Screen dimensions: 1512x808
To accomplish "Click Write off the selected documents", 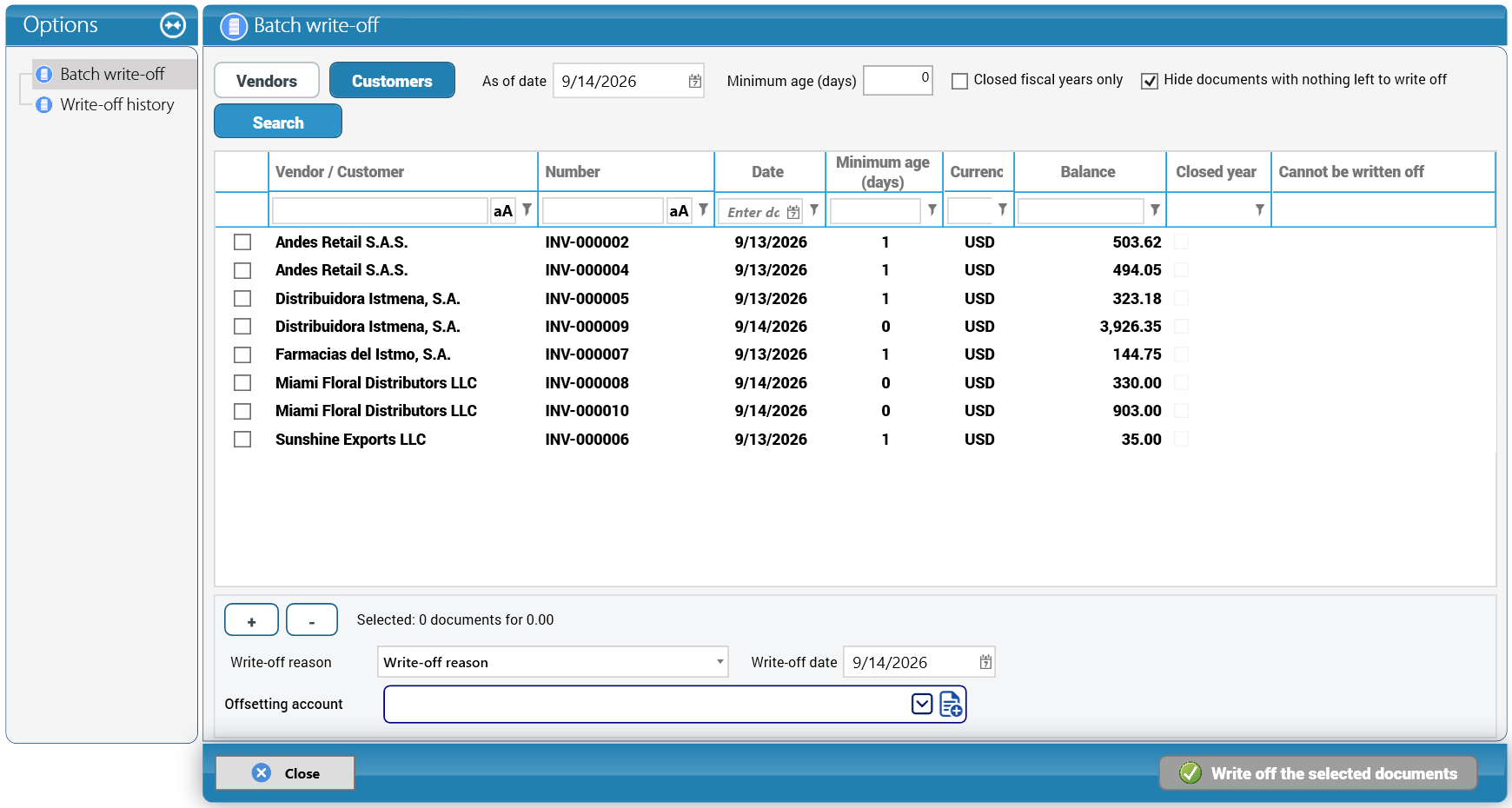I will click(x=1318, y=773).
